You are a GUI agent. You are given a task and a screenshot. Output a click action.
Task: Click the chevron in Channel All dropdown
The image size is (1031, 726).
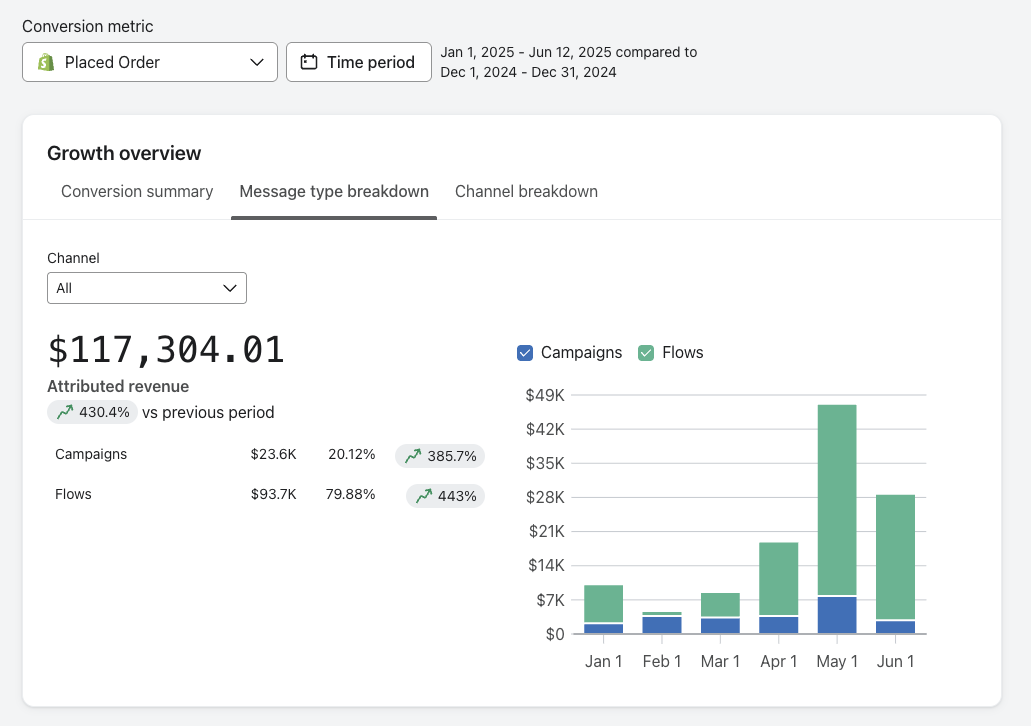tap(229, 288)
